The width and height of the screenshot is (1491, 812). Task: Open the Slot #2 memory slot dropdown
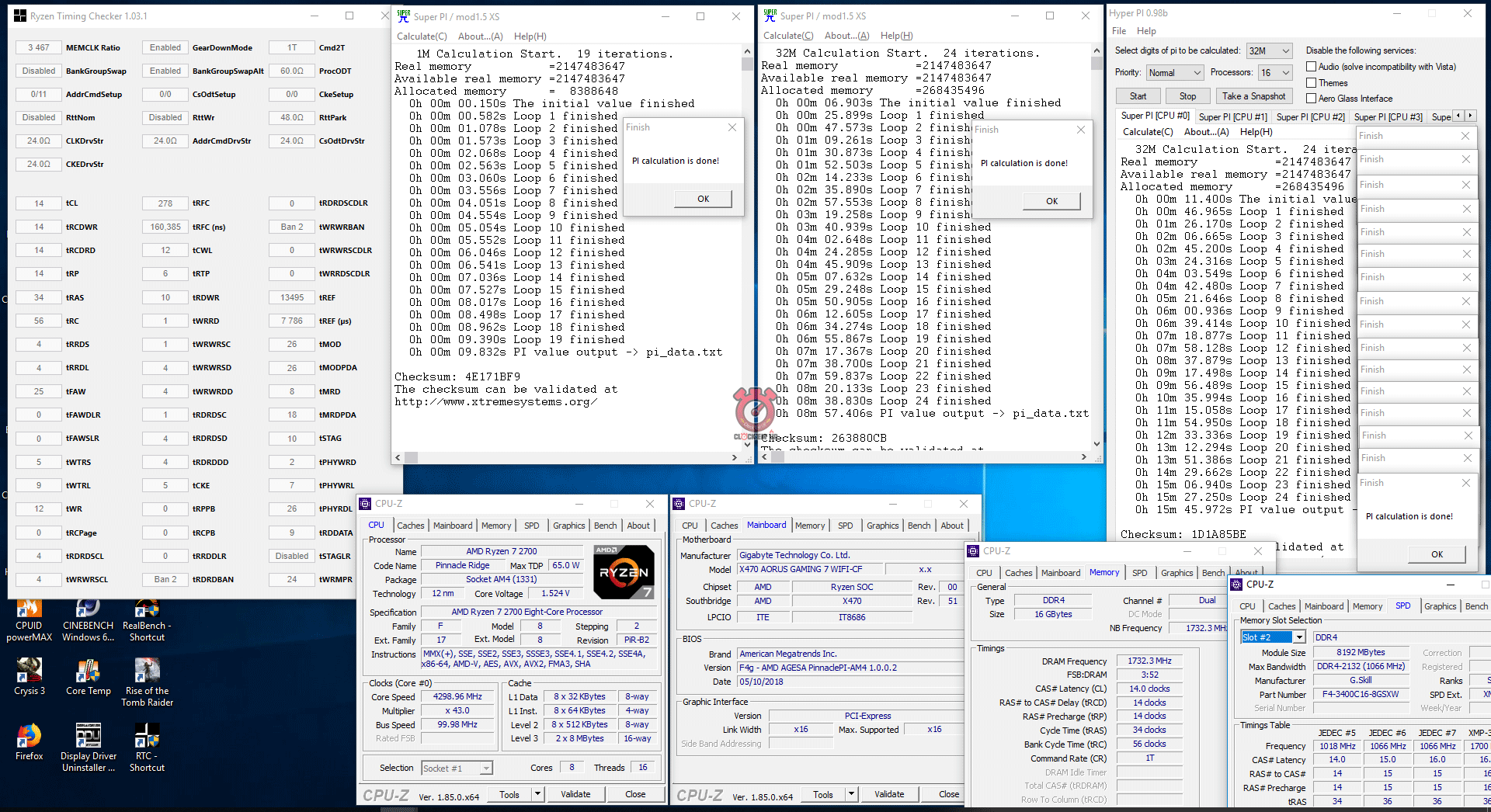click(1274, 637)
